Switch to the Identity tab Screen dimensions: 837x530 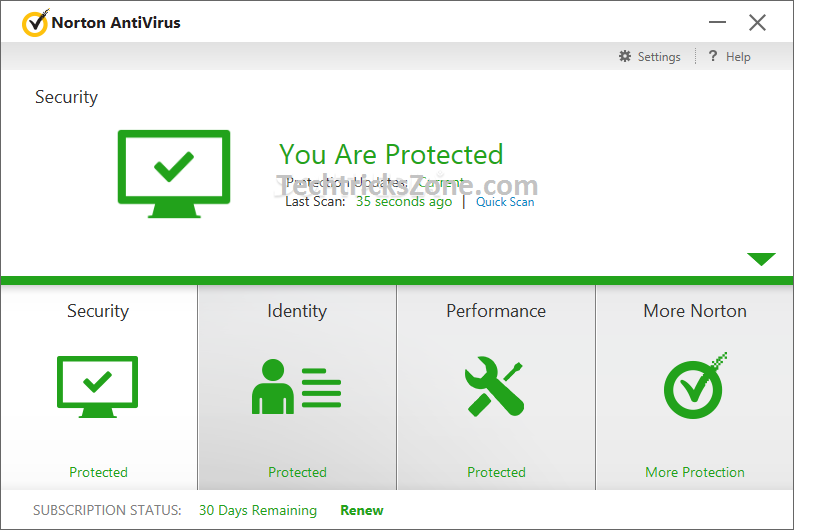point(297,311)
